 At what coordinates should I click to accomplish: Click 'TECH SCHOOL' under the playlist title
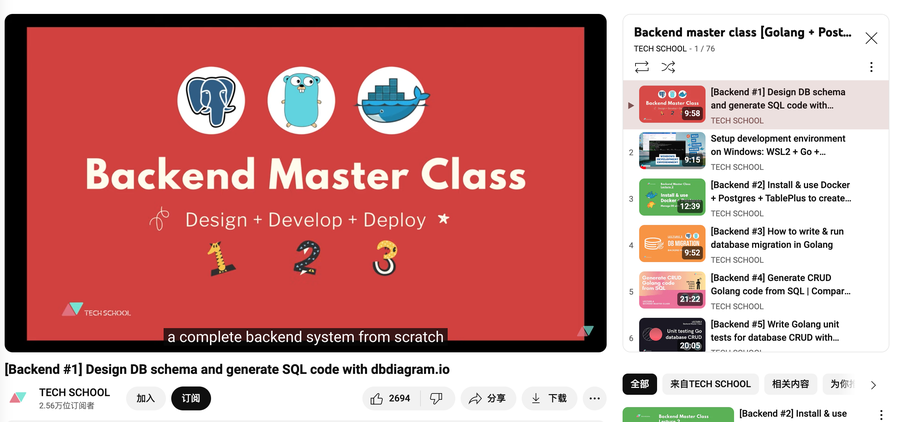tap(660, 49)
